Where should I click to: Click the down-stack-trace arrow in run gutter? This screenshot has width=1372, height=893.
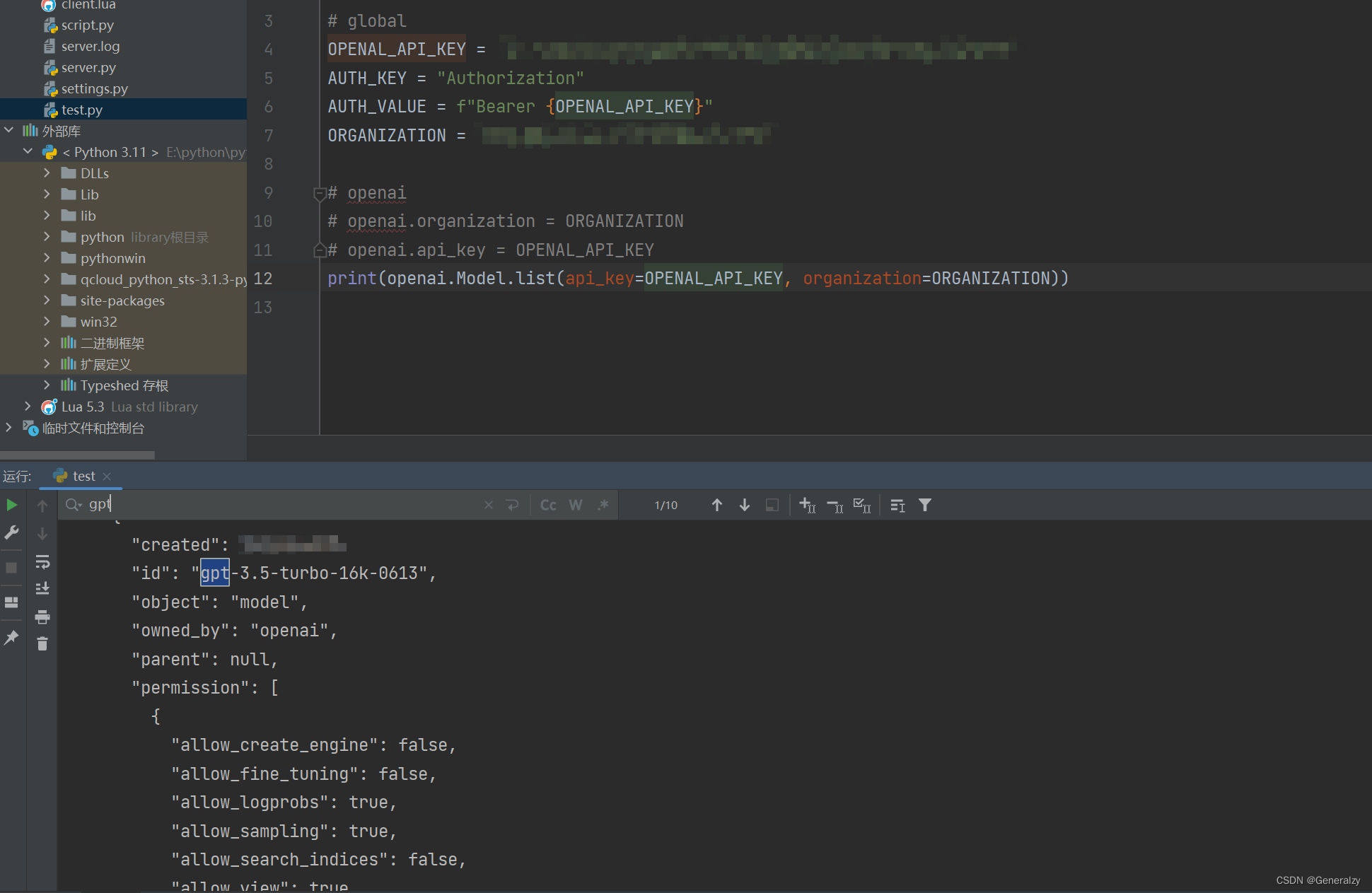[x=42, y=534]
